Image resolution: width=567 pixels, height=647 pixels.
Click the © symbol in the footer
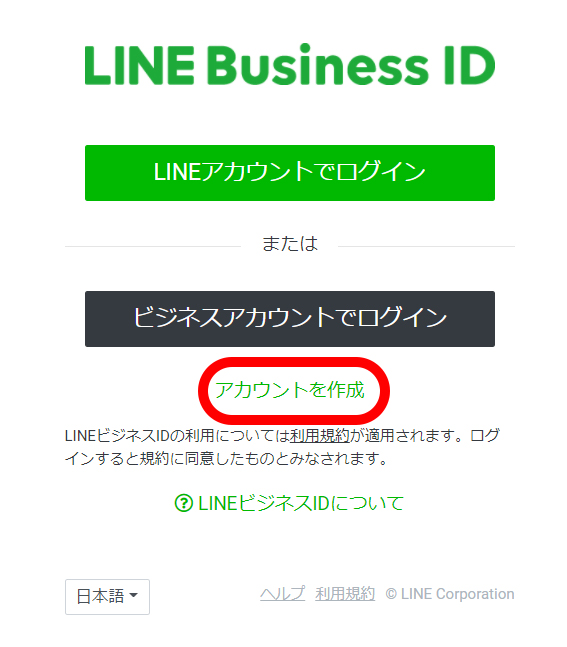point(391,594)
